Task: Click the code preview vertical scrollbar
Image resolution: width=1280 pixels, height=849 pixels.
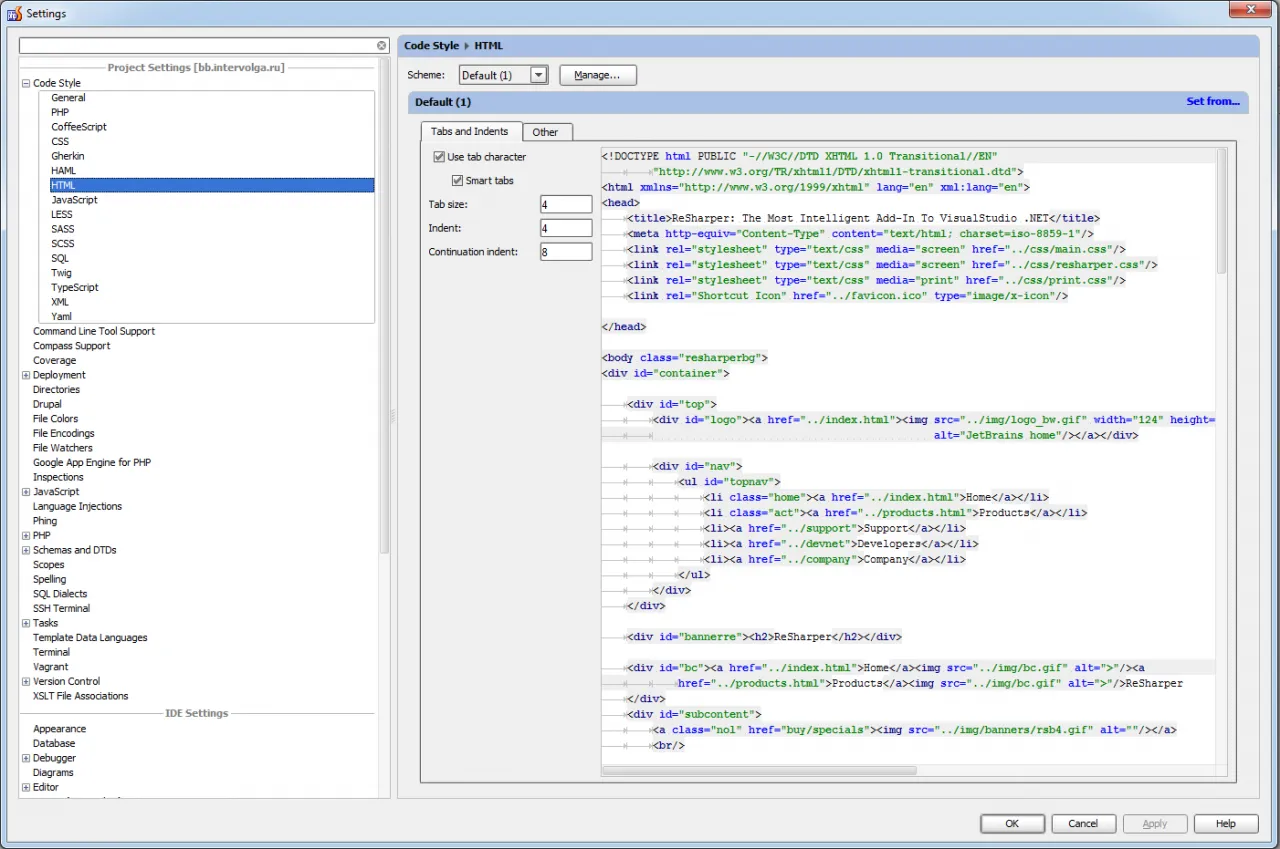Action: [x=1220, y=212]
